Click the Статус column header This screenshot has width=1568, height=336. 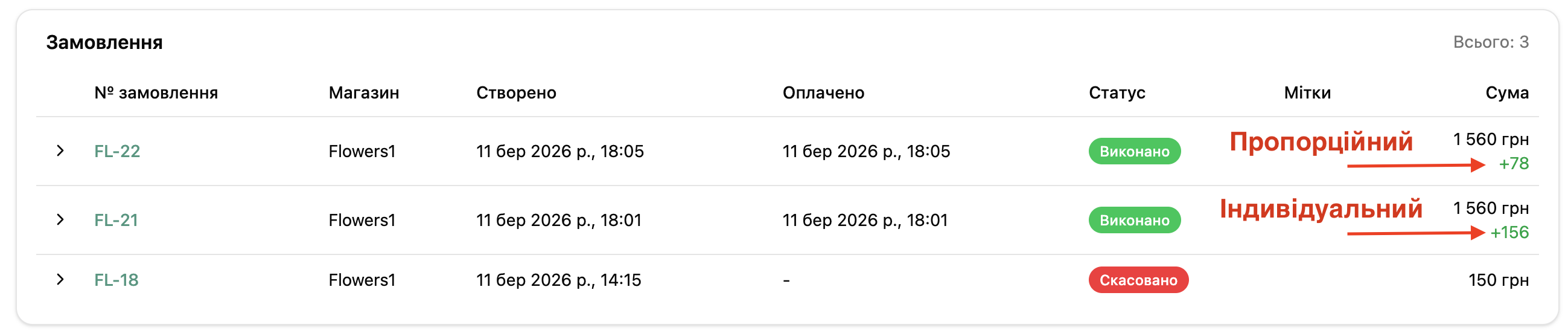click(x=1117, y=92)
